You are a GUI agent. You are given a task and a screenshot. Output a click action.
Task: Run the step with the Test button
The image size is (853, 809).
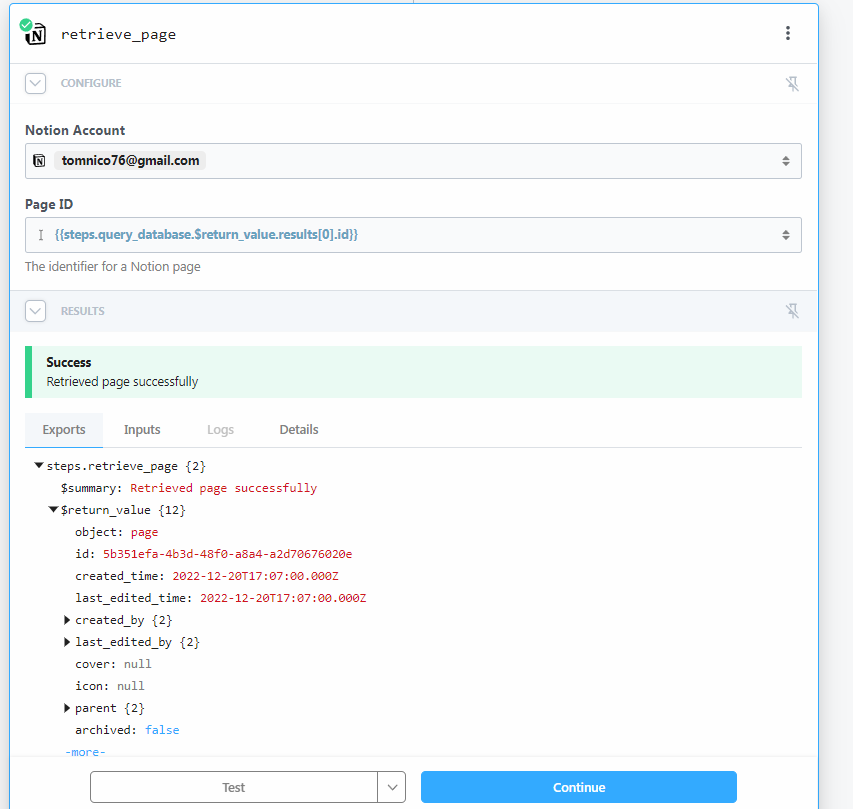233,787
